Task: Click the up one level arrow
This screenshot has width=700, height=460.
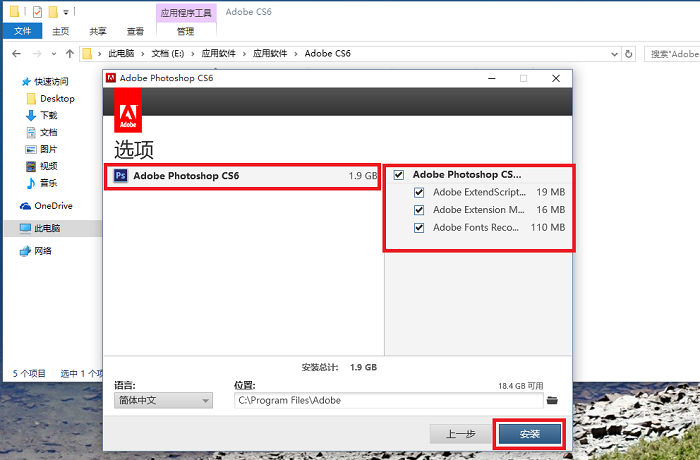Action: click(70, 54)
